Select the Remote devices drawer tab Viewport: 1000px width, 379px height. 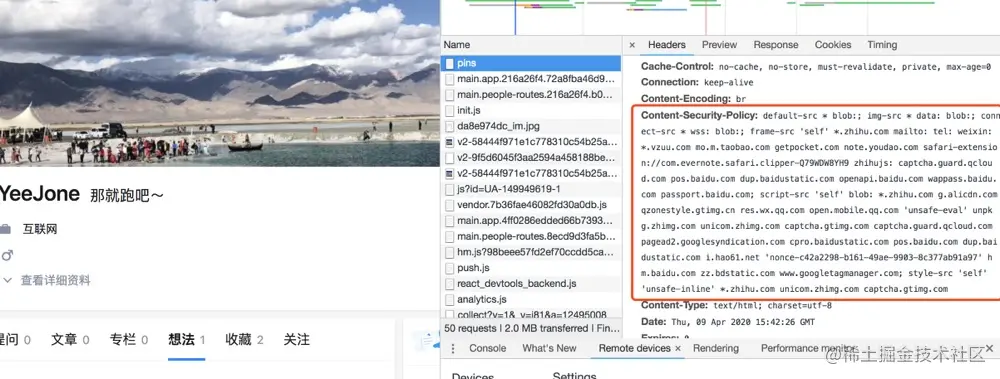(x=635, y=348)
